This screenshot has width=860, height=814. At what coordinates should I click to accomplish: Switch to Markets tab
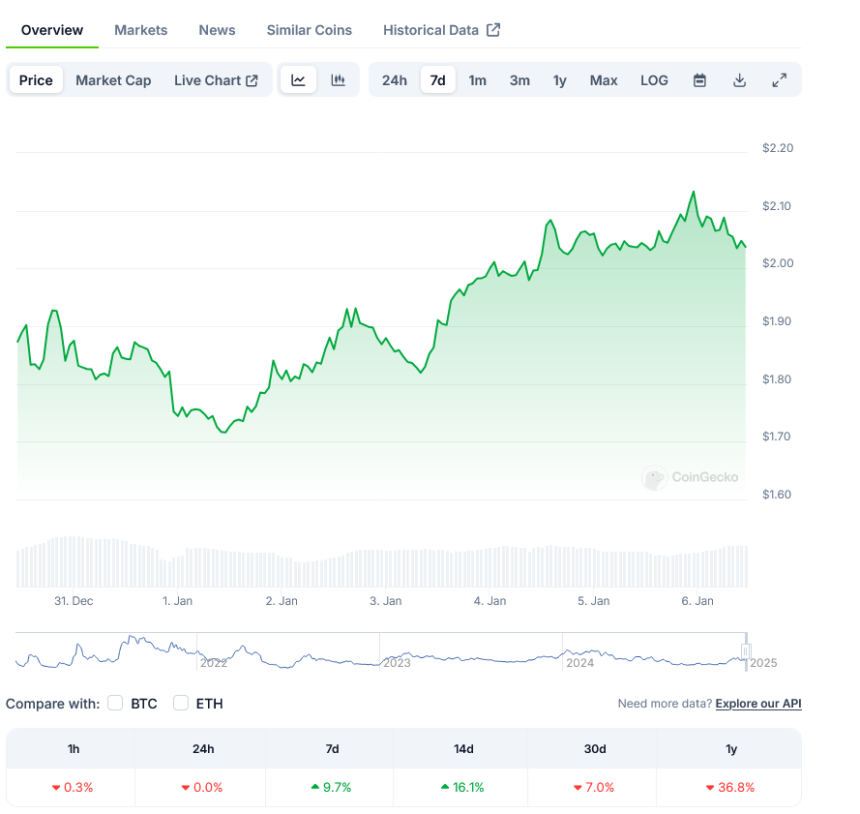click(141, 30)
